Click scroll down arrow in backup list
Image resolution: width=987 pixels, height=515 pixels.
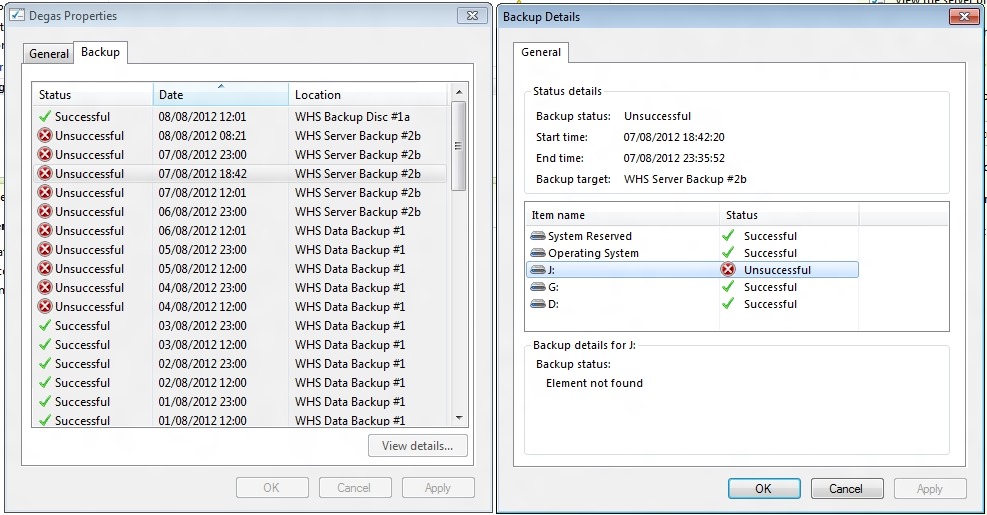pos(459,418)
